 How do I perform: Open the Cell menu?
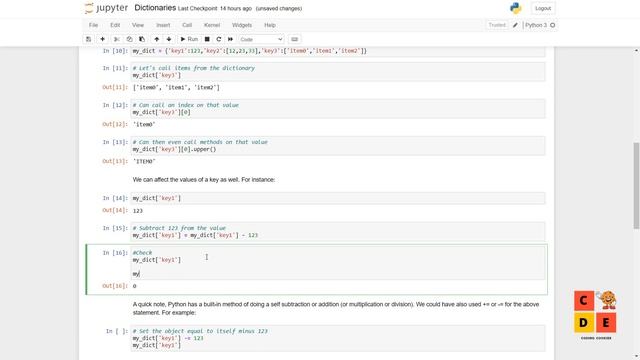(187, 25)
